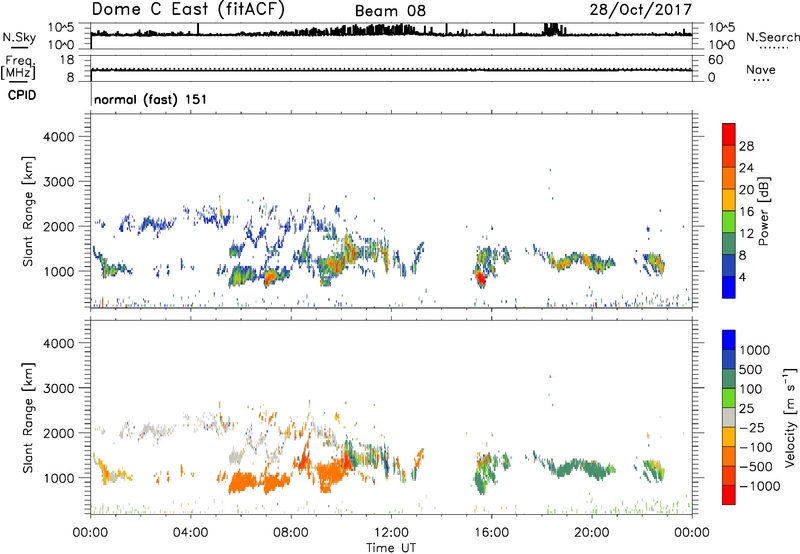Click the date '28/Oct/2017'
The image size is (800, 554).
click(x=641, y=9)
